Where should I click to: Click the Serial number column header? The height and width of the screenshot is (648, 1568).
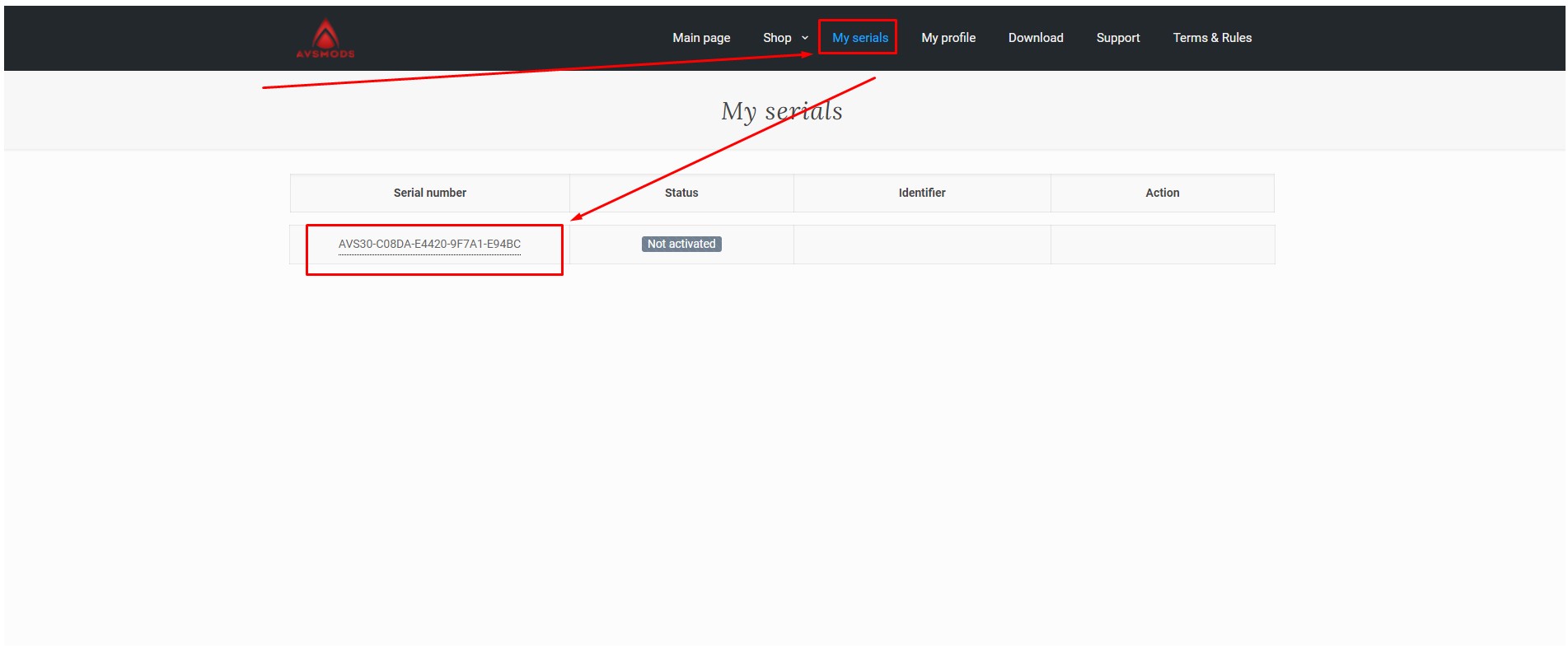click(x=429, y=193)
